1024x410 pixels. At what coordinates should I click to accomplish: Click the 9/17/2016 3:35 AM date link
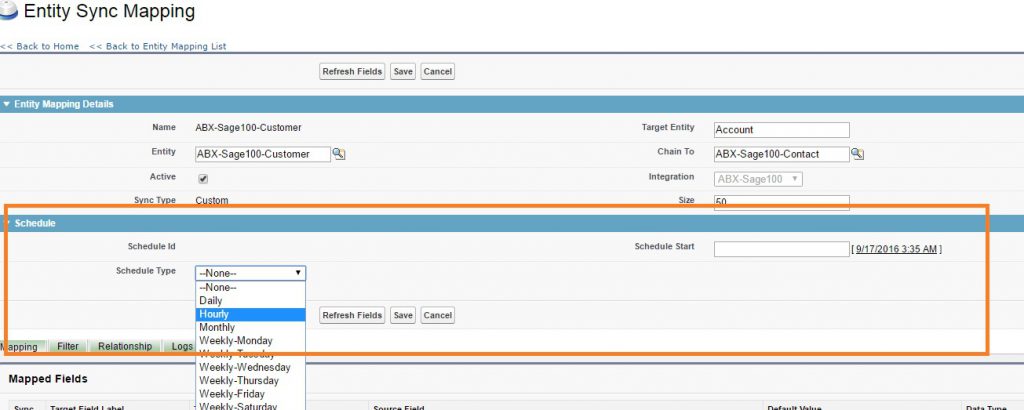[897, 249]
